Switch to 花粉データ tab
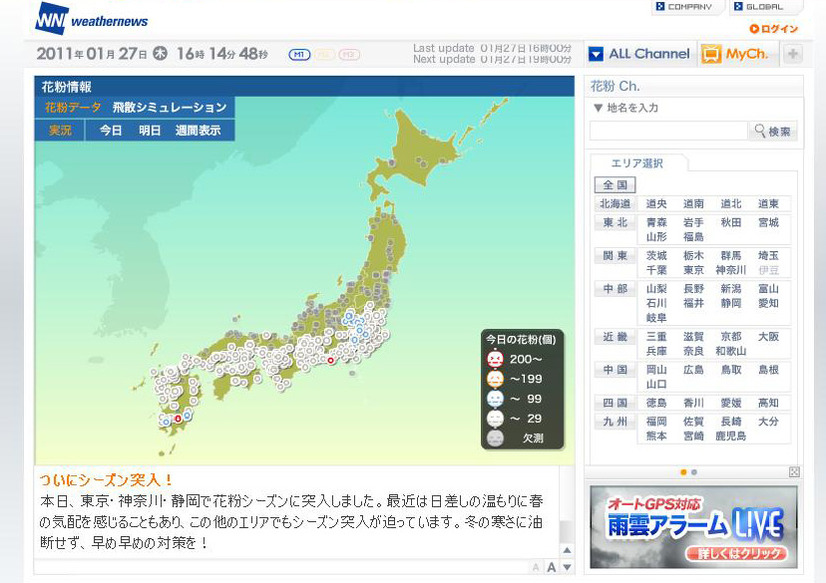This screenshot has height=583, width=826. 73,107
